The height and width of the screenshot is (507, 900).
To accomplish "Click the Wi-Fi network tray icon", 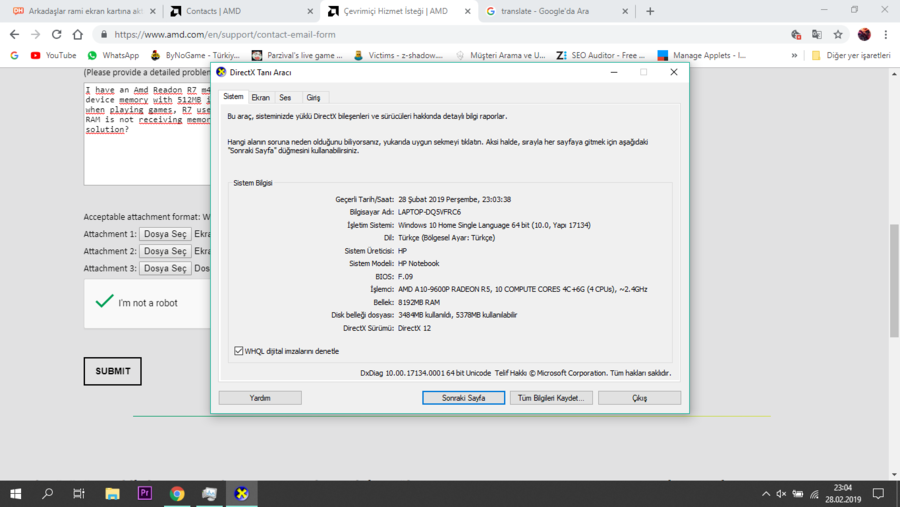I will click(x=814, y=494).
